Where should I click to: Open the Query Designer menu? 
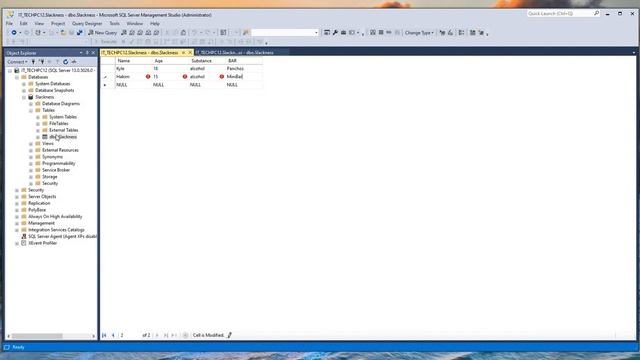[x=87, y=24]
